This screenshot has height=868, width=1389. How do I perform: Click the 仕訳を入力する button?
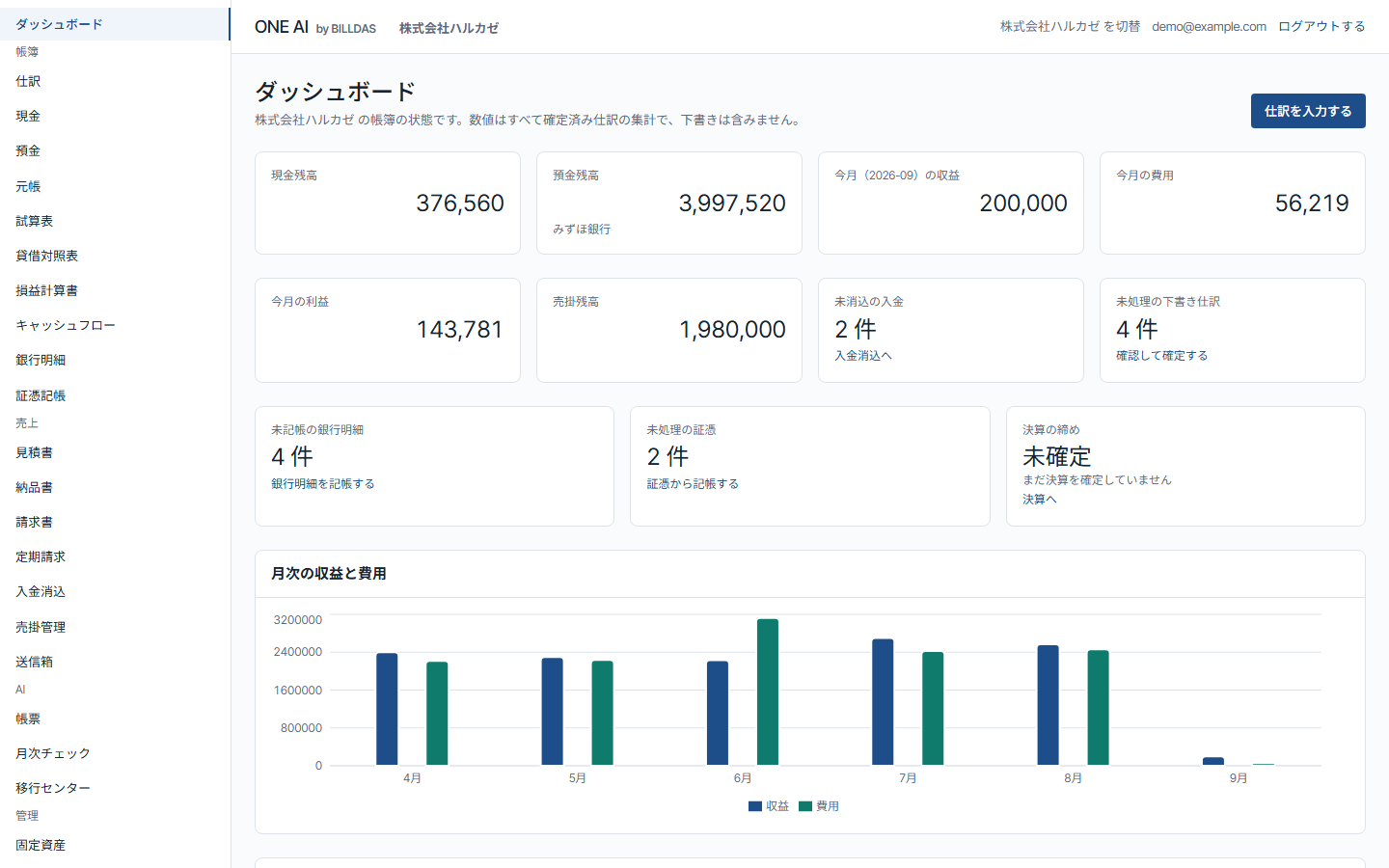click(x=1308, y=111)
